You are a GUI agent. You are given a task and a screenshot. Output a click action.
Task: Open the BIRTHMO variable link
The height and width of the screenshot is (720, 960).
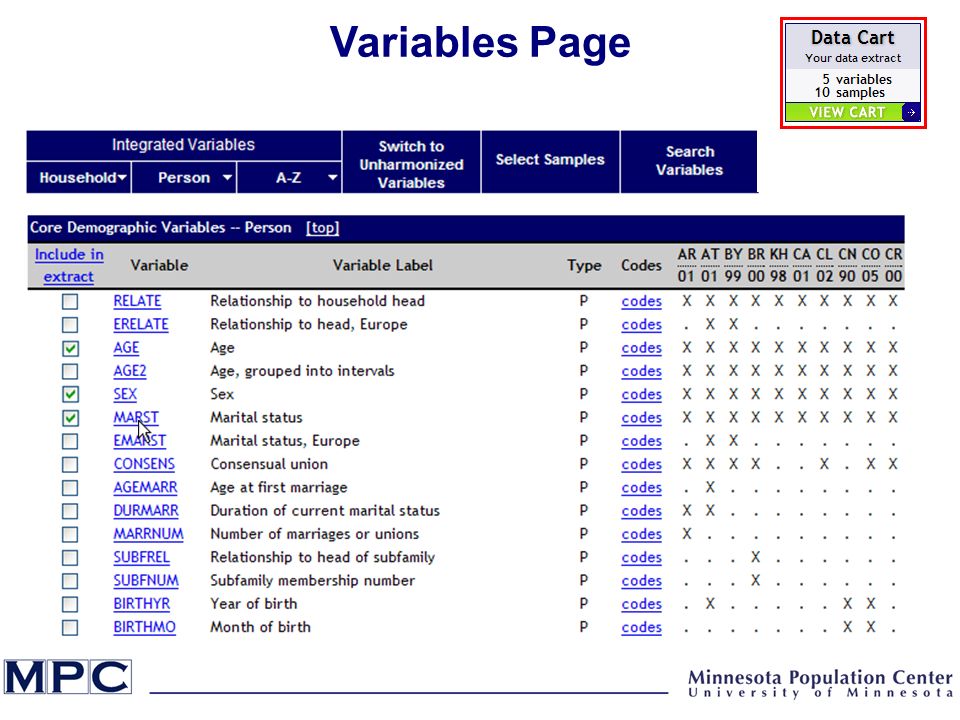pyautogui.click(x=144, y=627)
